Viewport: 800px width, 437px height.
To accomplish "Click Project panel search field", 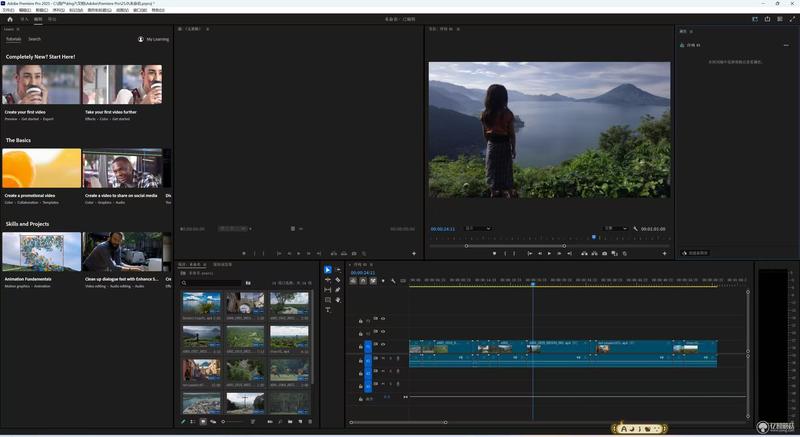I will tap(212, 282).
